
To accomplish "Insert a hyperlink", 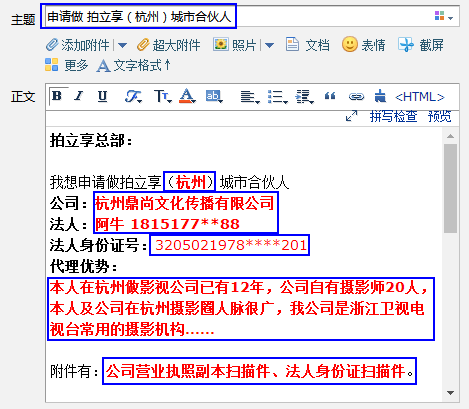I will click(x=356, y=97).
